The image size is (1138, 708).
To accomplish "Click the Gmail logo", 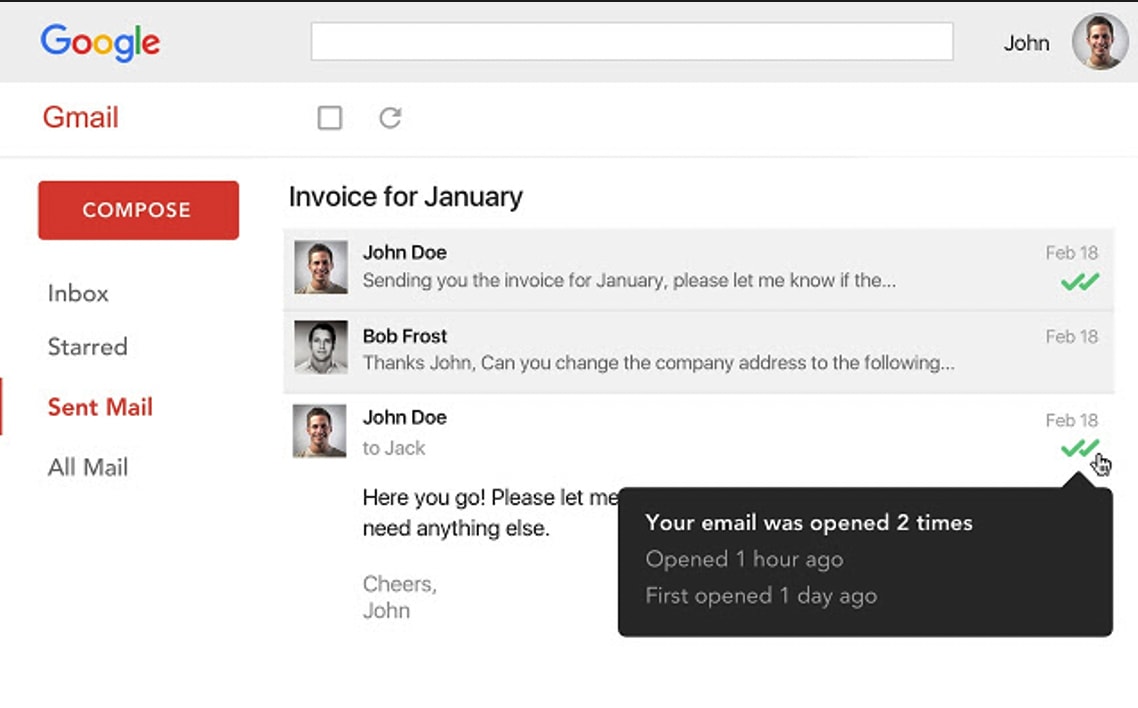I will 82,117.
